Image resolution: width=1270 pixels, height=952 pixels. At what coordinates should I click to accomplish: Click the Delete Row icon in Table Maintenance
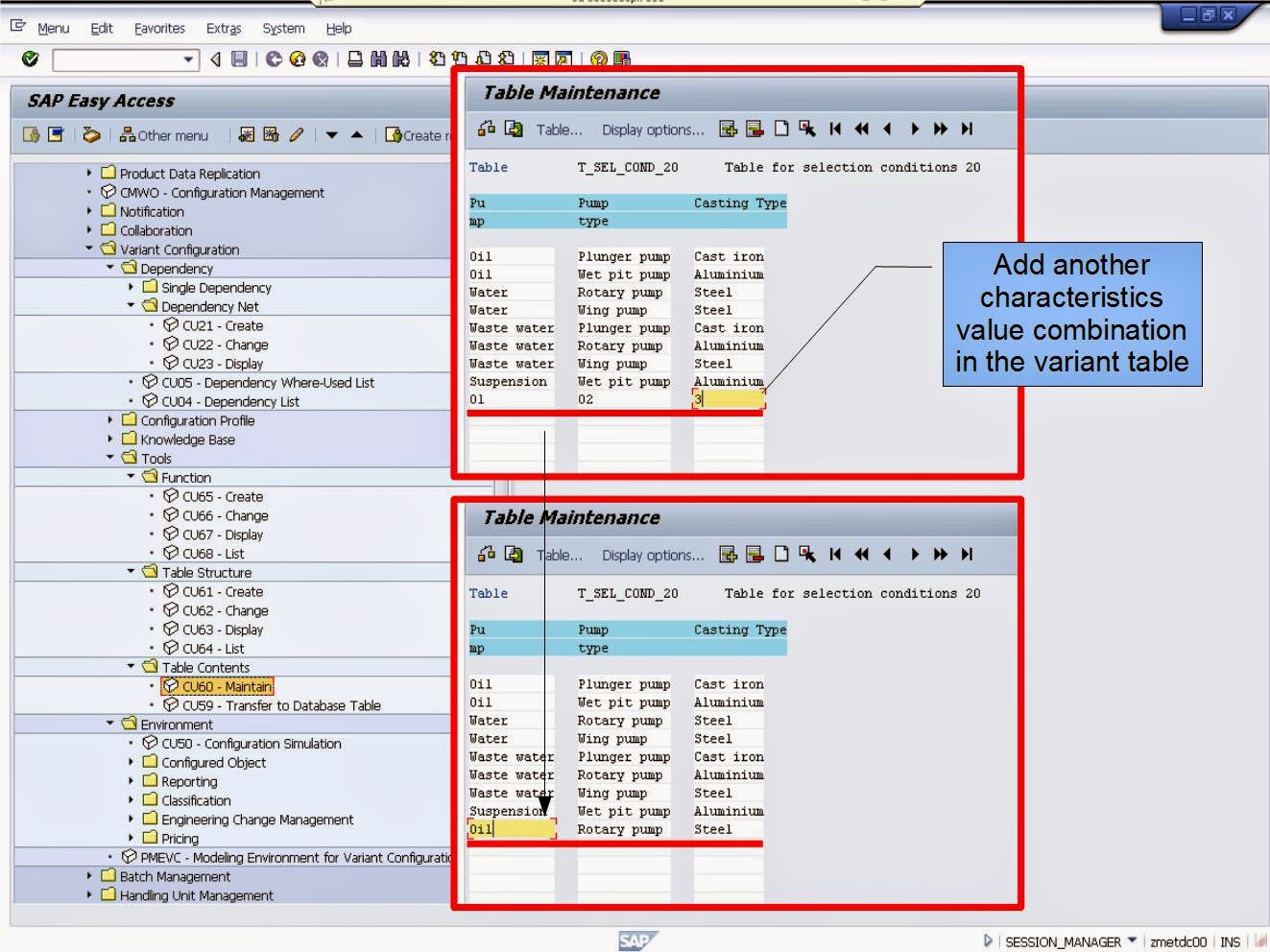click(x=754, y=128)
